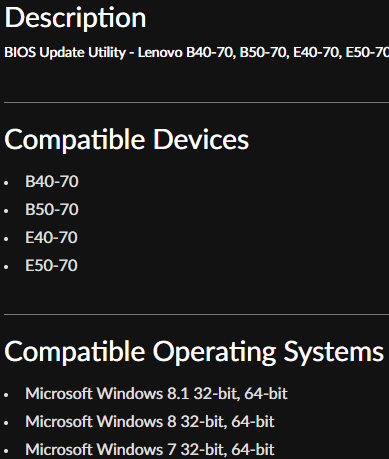389x459 pixels.
Task: Click the divider above Compatible Operating Systems
Action: (x=197, y=314)
